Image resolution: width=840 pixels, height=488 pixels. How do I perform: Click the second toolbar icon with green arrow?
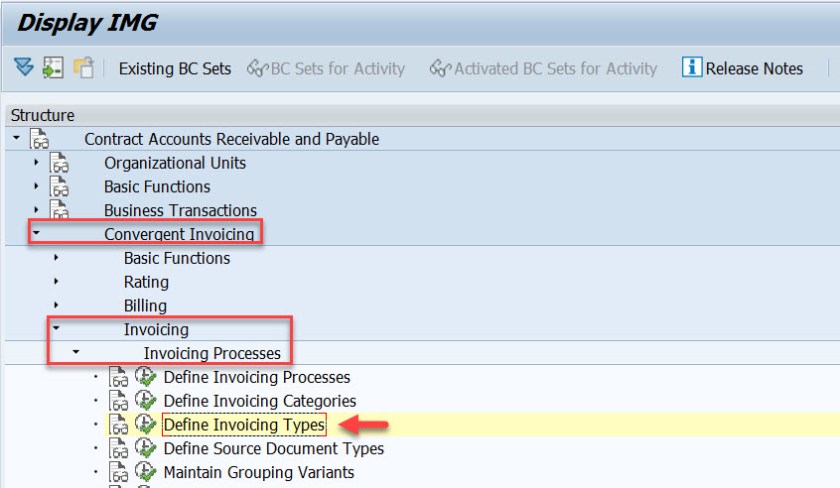coord(53,68)
